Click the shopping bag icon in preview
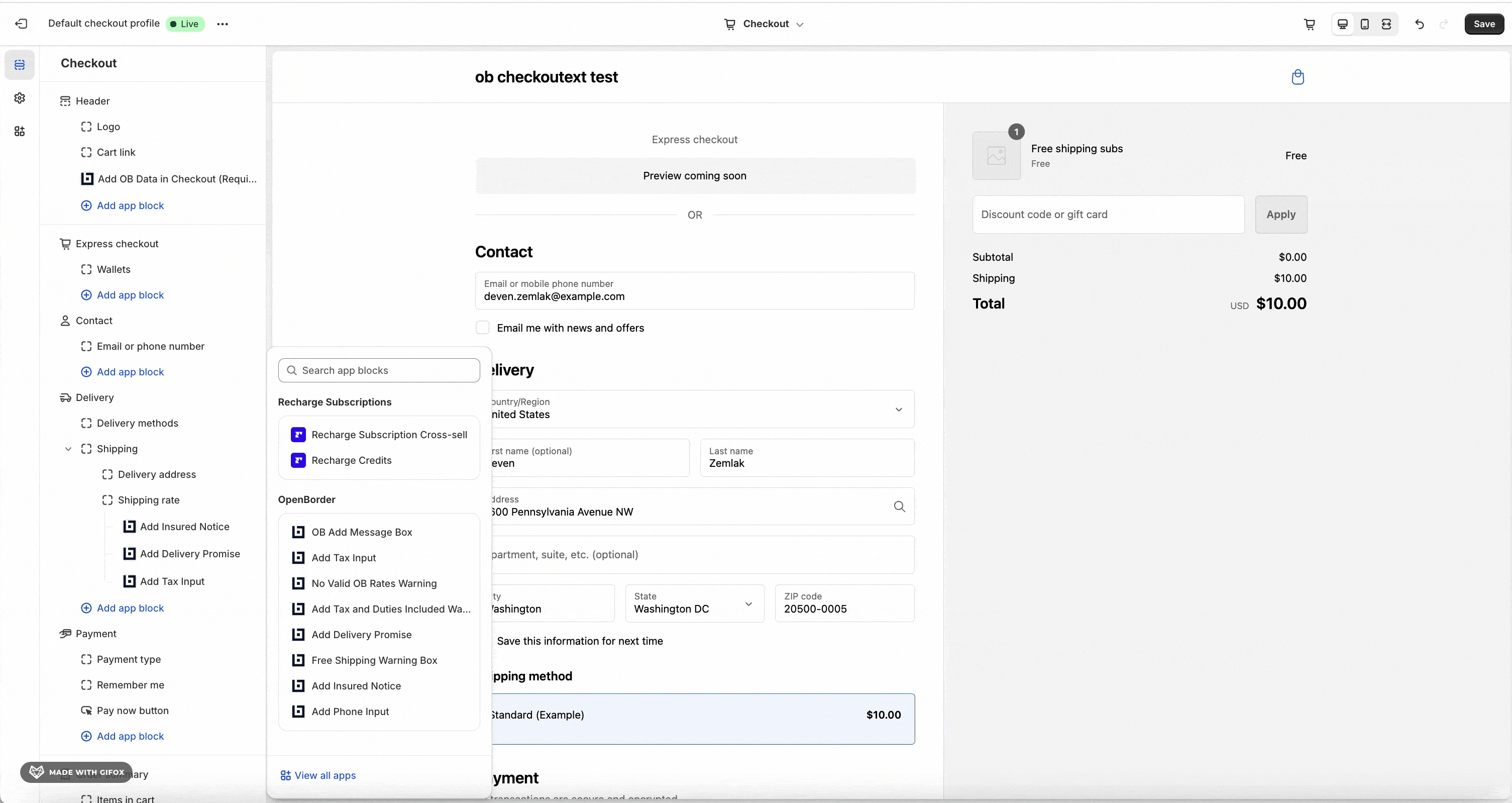Screen dimensions: 1512x803 [x=1298, y=77]
